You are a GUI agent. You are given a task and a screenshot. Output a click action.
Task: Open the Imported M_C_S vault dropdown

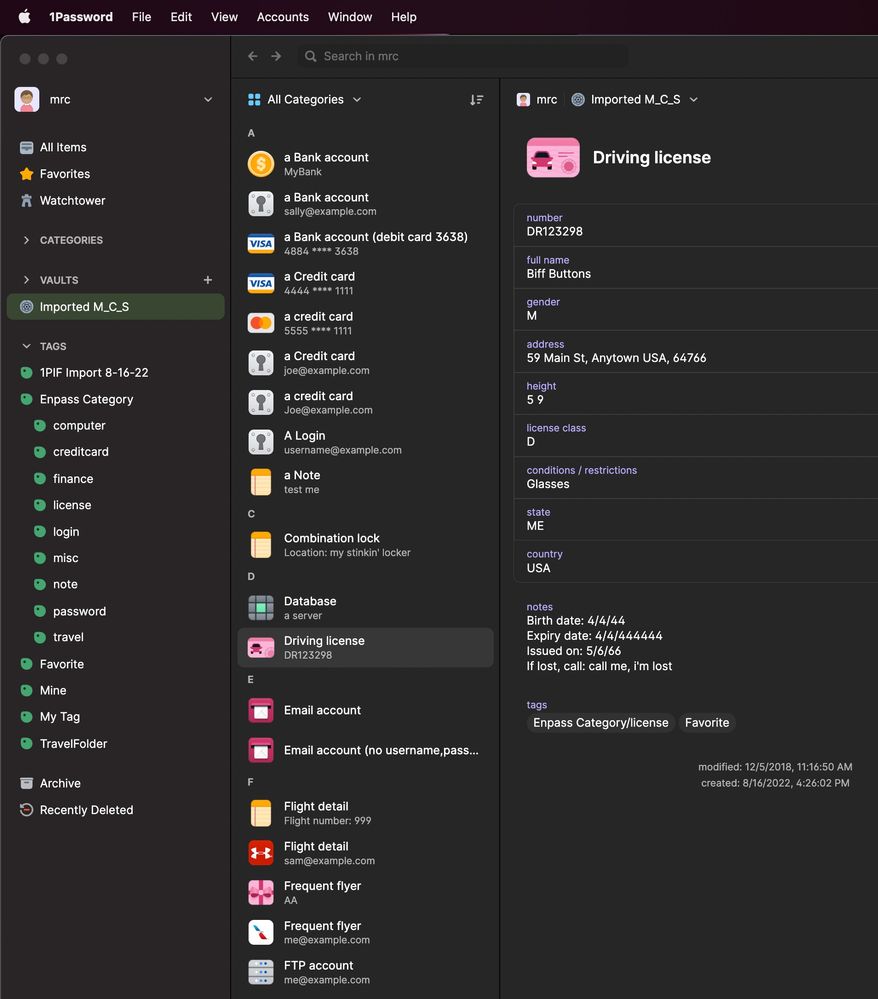tap(635, 100)
